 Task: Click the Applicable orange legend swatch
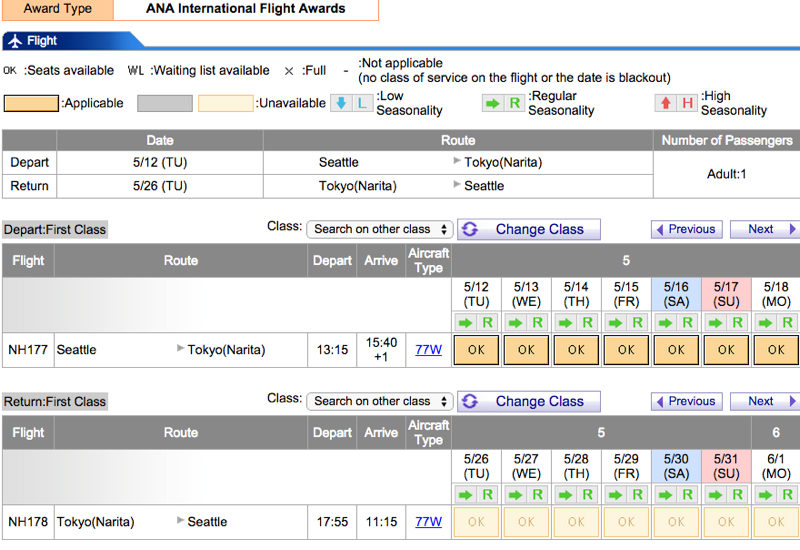pos(31,104)
